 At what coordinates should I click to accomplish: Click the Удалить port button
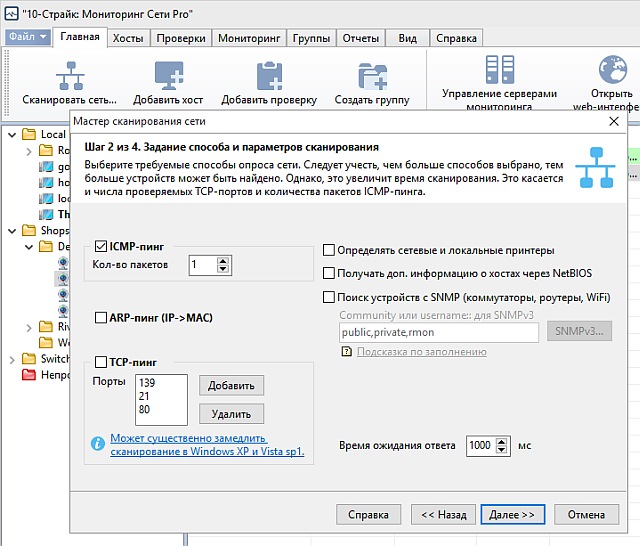tap(231, 414)
